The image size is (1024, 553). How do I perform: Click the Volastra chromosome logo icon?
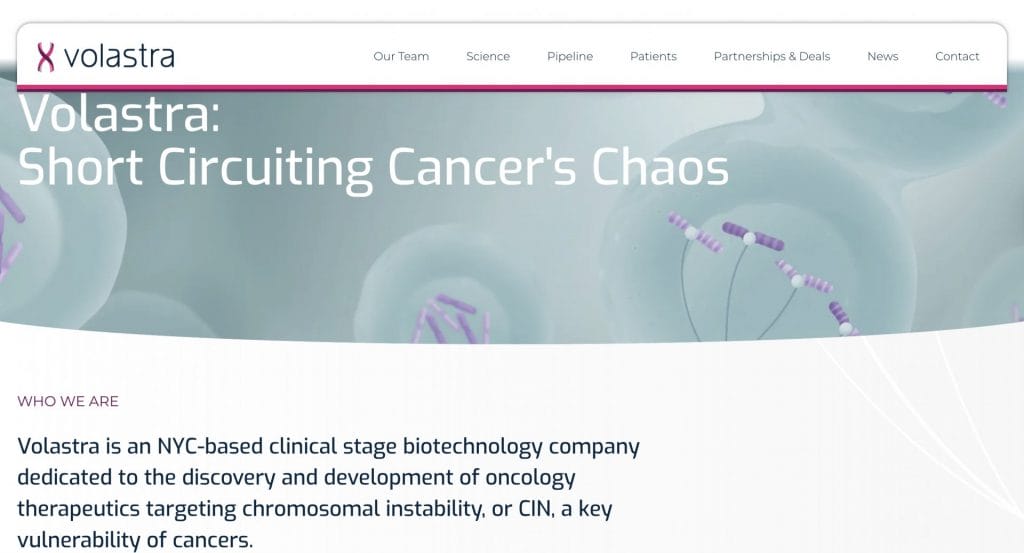click(45, 57)
